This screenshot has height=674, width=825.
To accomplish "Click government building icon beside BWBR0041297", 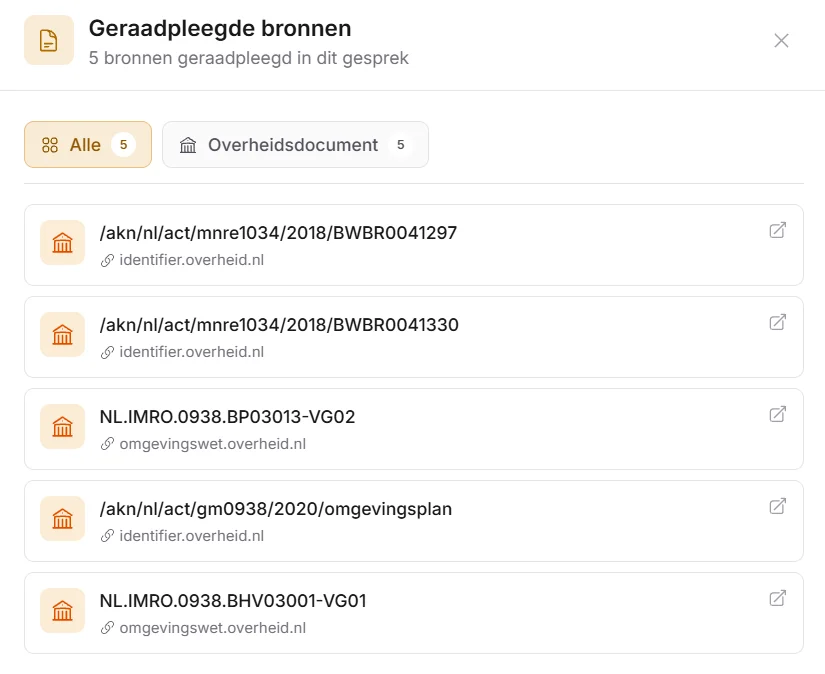I will pyautogui.click(x=62, y=243).
